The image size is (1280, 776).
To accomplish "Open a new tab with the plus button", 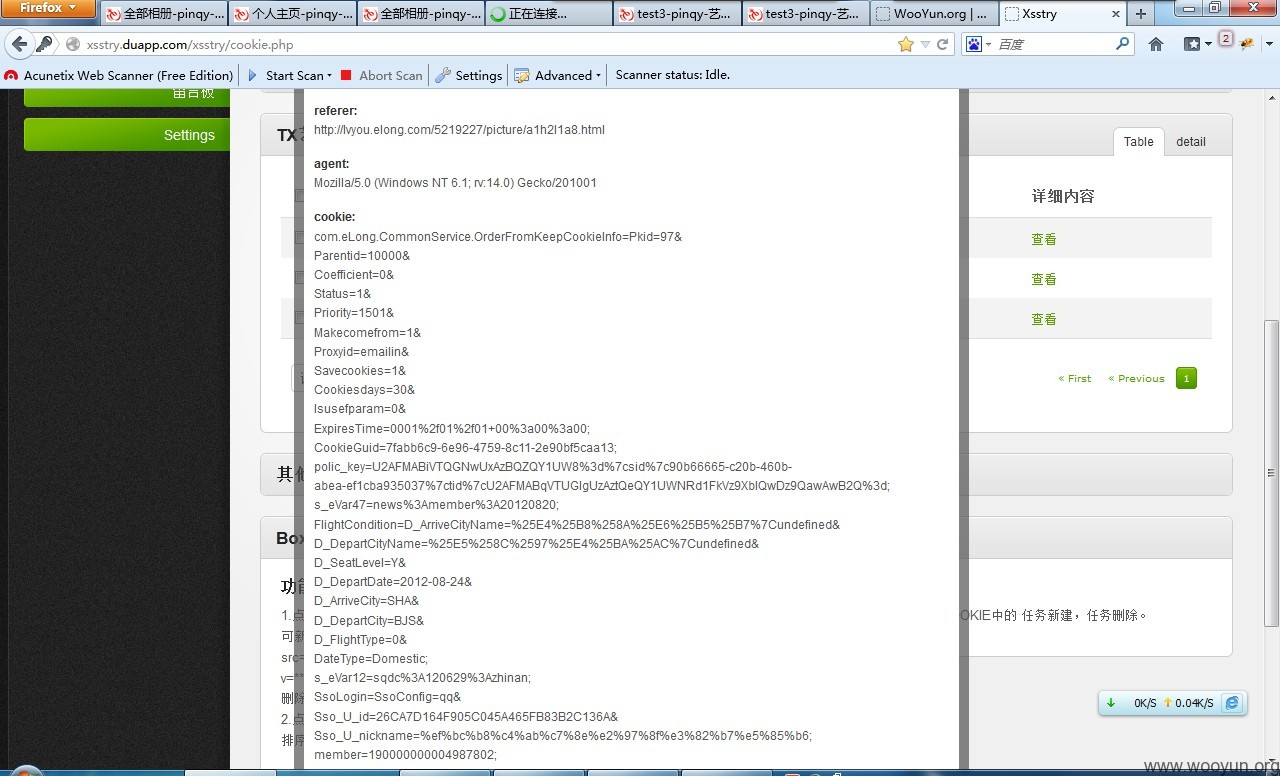I will (x=1141, y=14).
